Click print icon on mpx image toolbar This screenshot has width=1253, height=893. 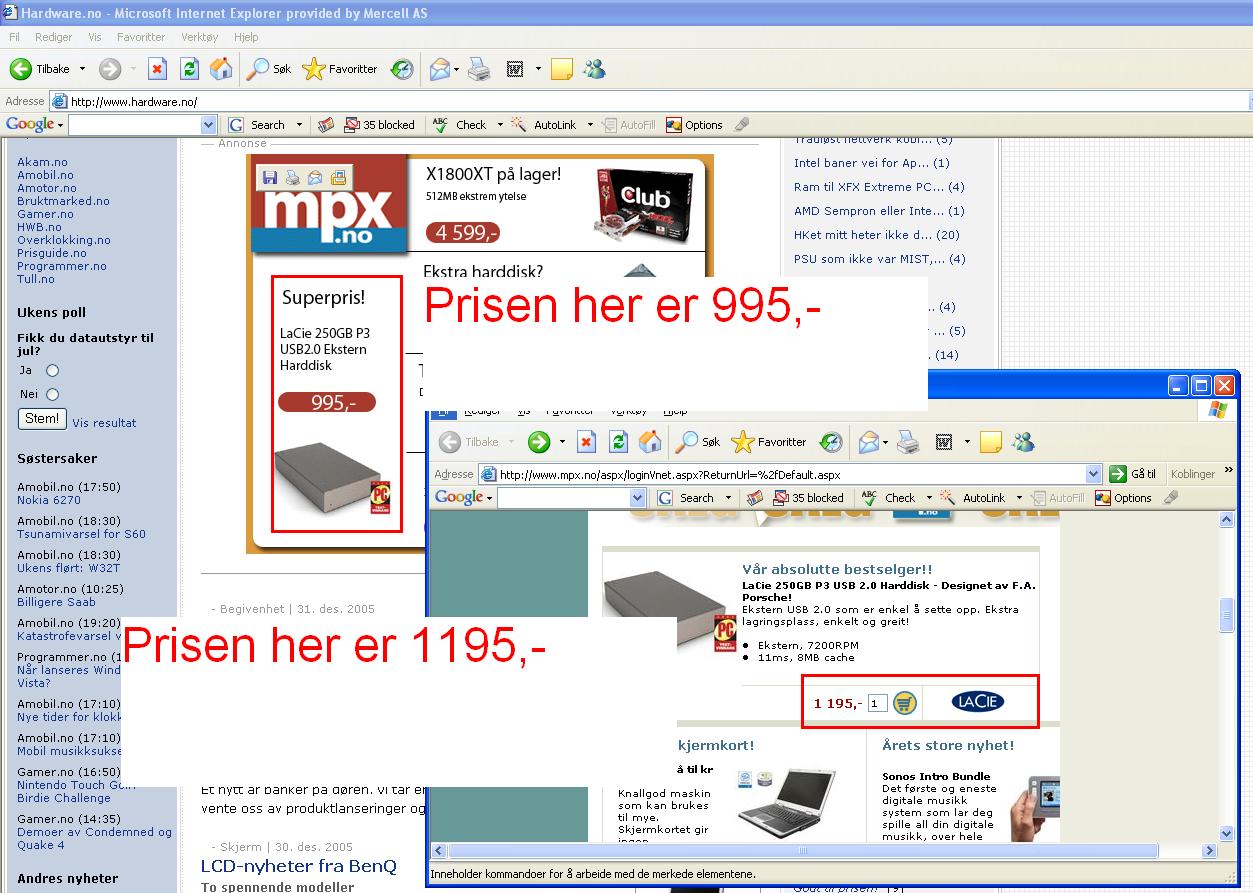point(292,178)
